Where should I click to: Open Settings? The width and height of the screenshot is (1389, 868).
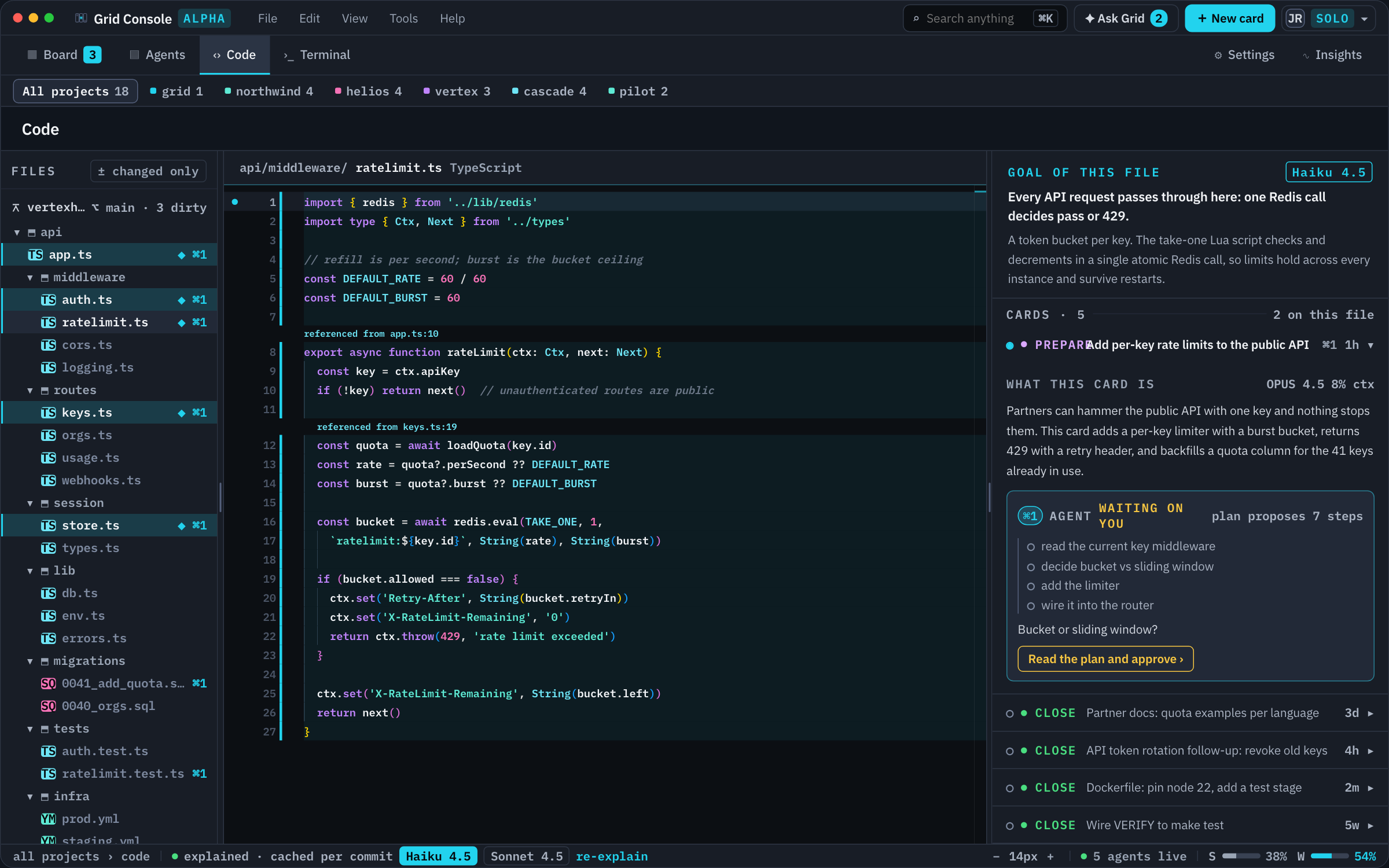pos(1244,54)
